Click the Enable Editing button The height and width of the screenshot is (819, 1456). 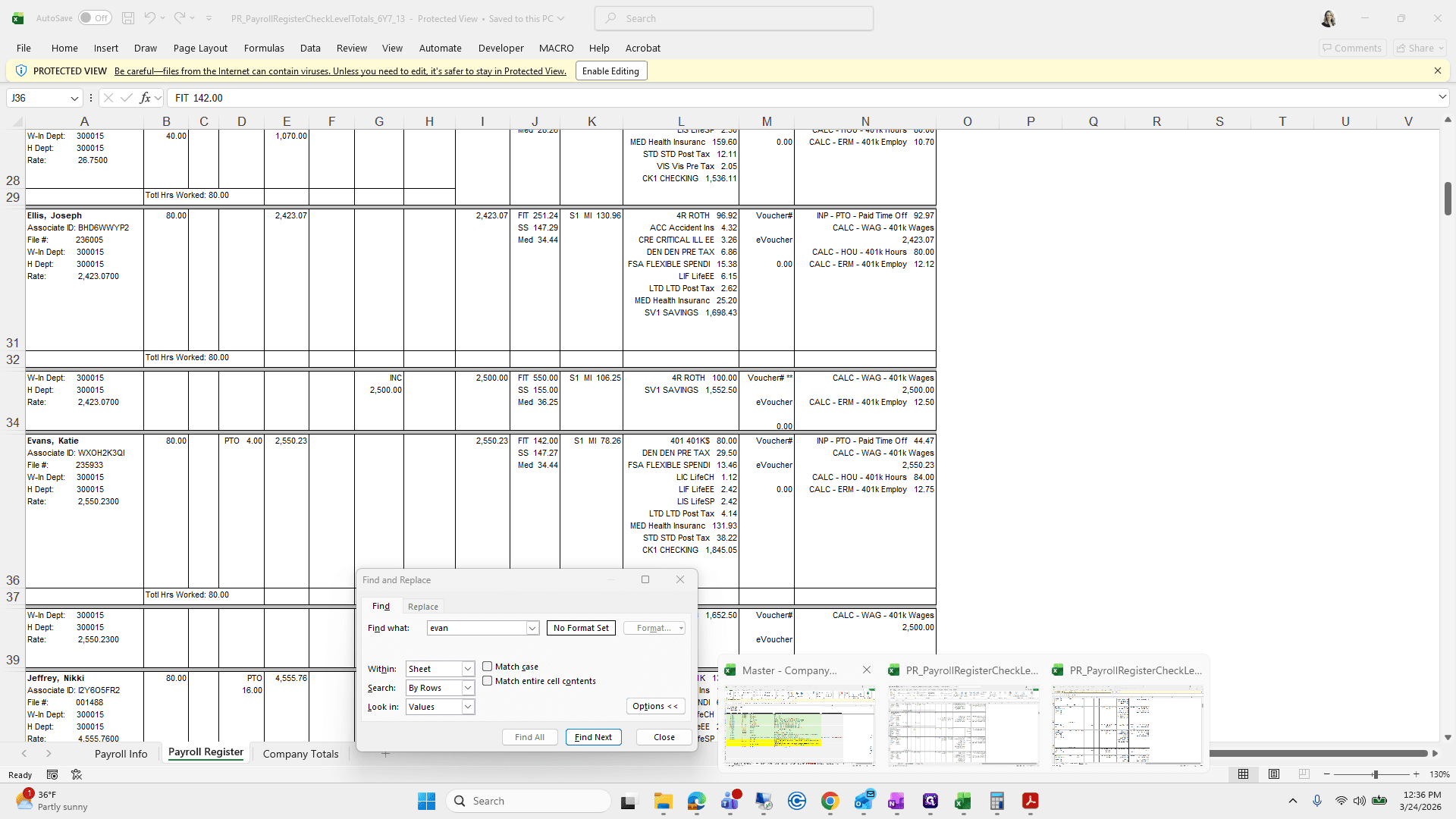610,71
